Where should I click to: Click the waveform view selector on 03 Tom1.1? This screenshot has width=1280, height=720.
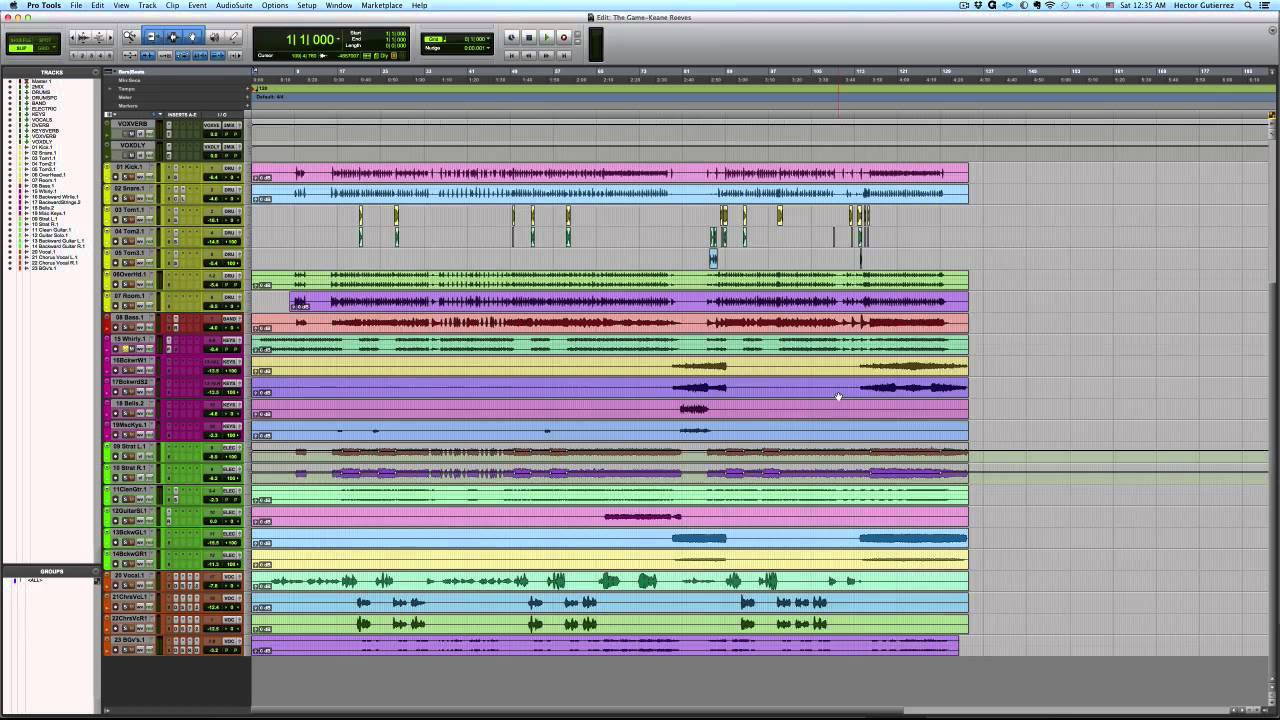(x=140, y=220)
